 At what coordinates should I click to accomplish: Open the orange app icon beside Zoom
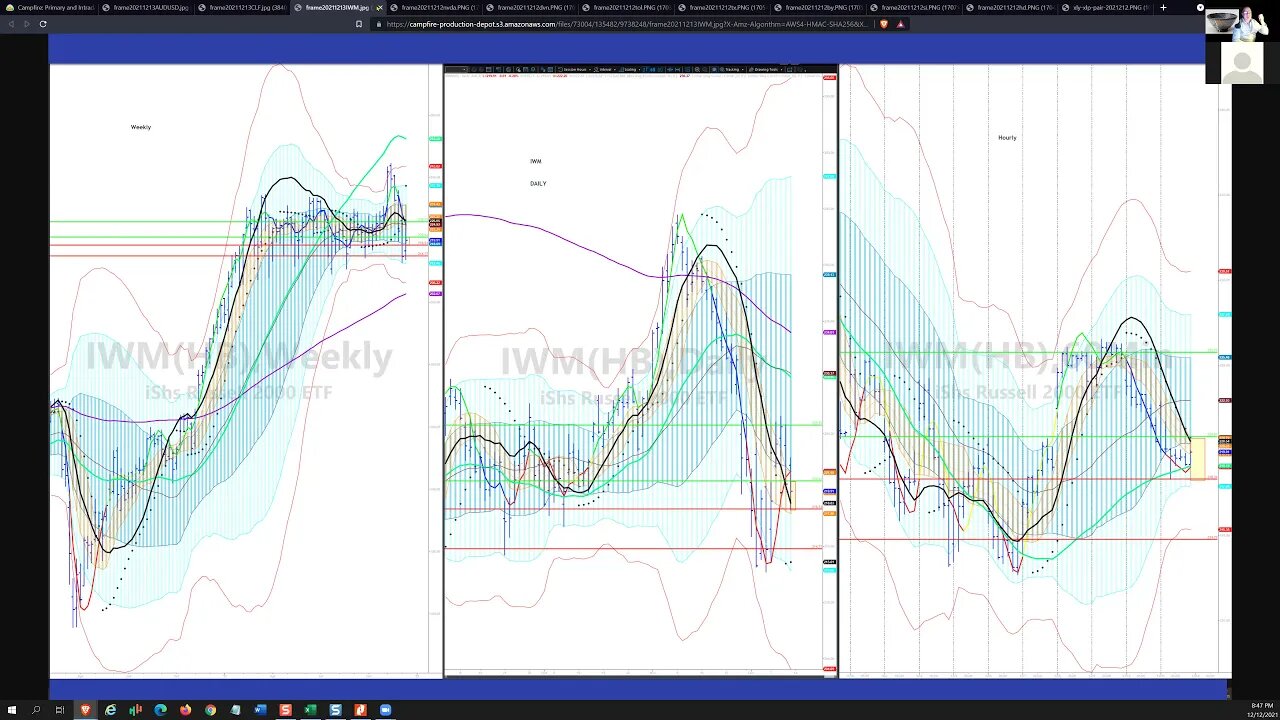click(360, 710)
